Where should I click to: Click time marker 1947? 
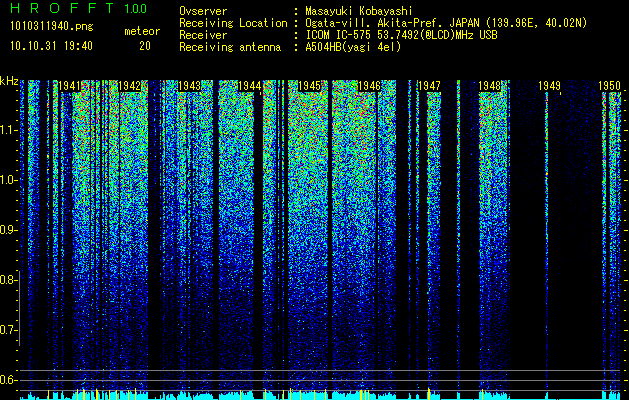point(429,86)
